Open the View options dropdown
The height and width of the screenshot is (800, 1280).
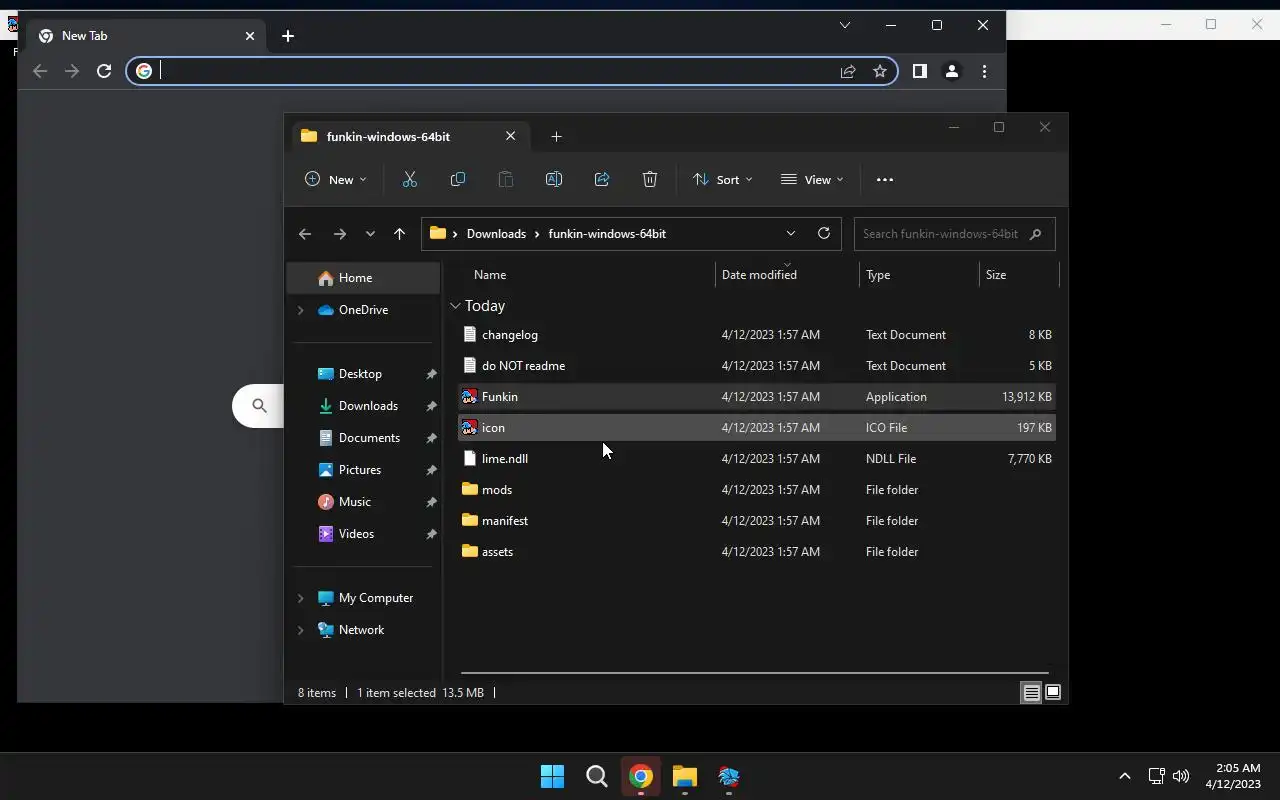coord(812,179)
